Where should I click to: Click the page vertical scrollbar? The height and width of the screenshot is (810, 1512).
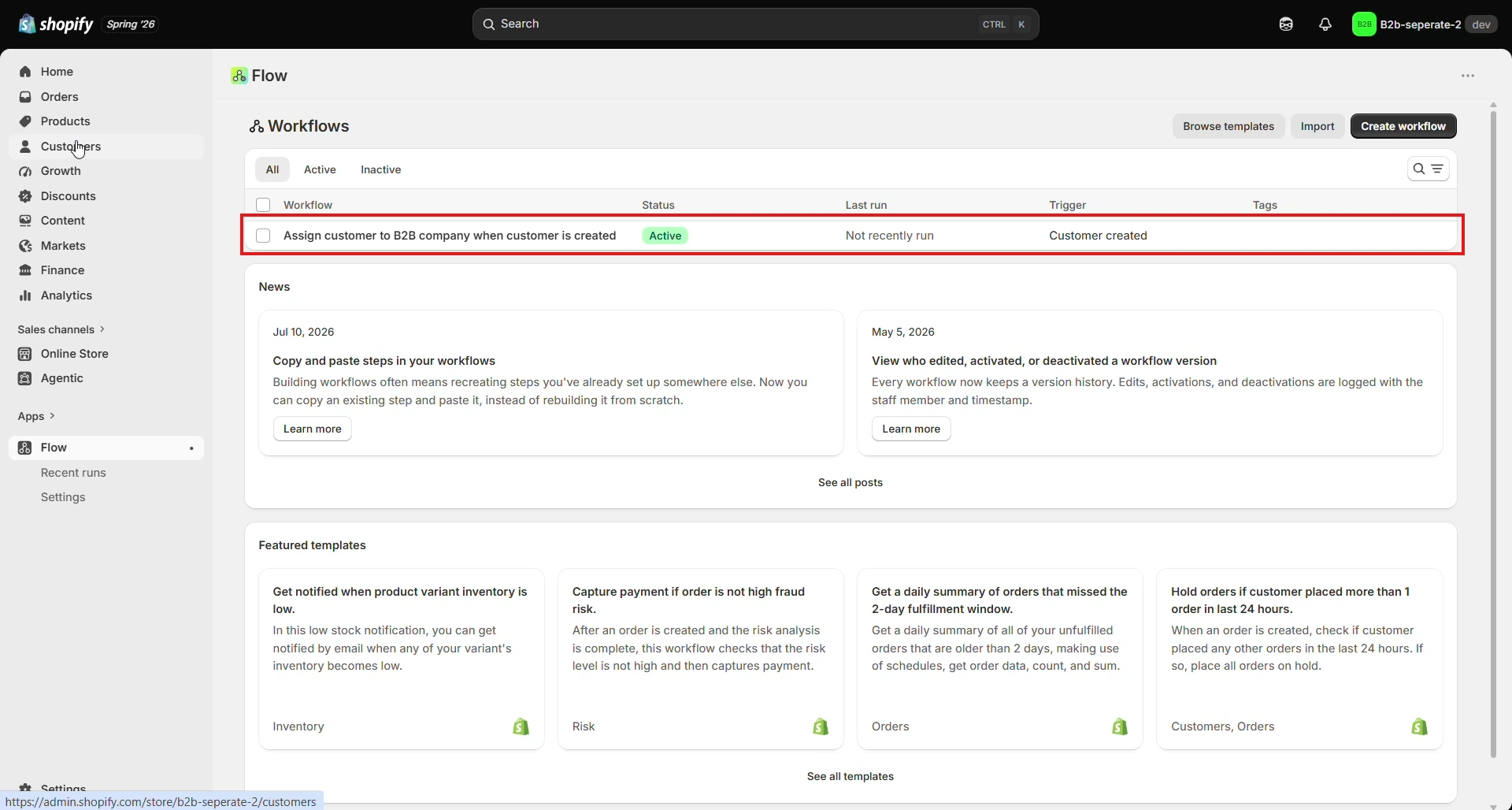click(1493, 433)
